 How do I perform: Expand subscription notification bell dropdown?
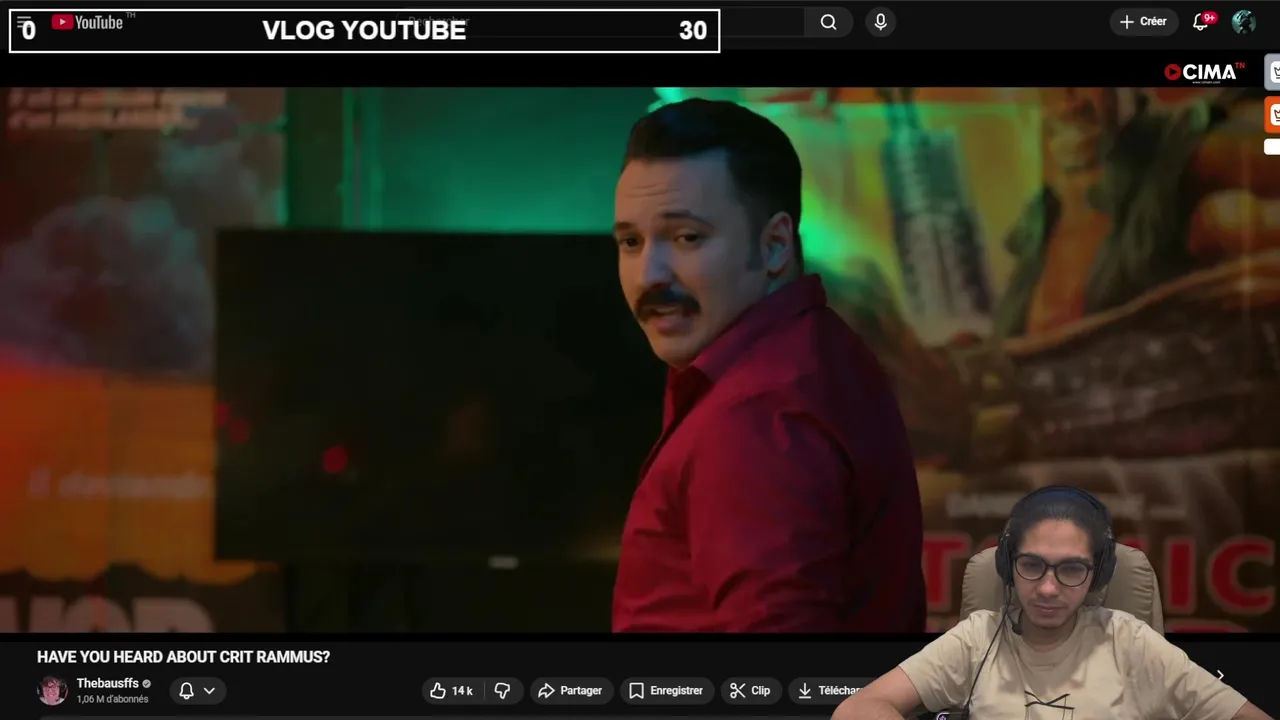pos(197,691)
